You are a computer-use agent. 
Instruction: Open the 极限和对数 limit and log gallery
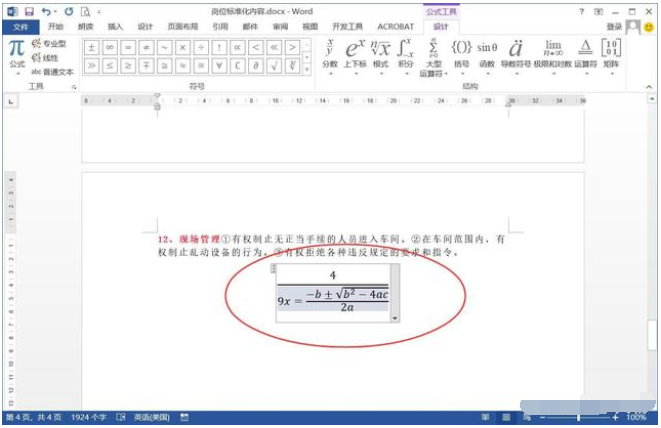pyautogui.click(x=553, y=54)
